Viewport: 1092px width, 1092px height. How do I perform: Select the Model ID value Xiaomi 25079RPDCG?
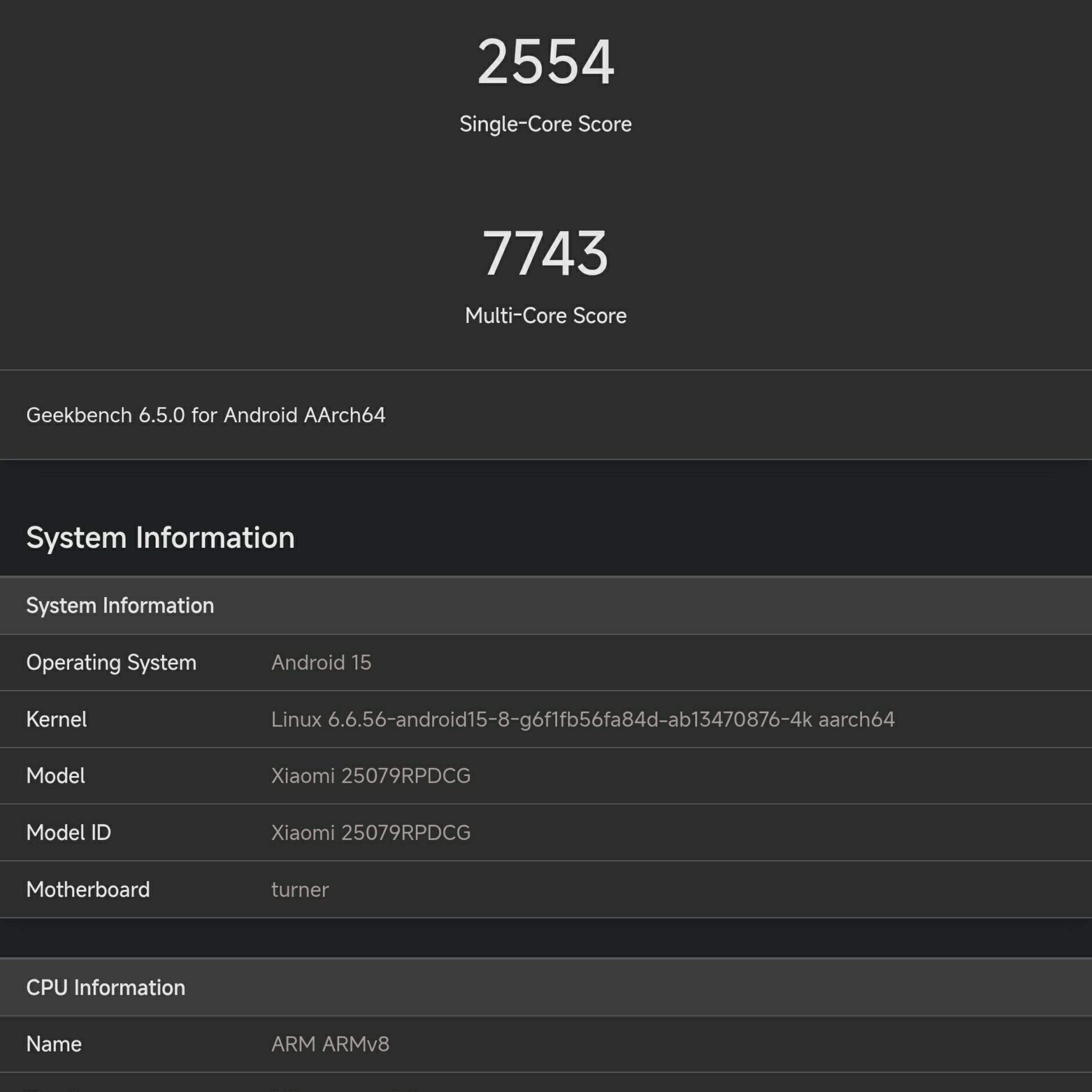371,833
